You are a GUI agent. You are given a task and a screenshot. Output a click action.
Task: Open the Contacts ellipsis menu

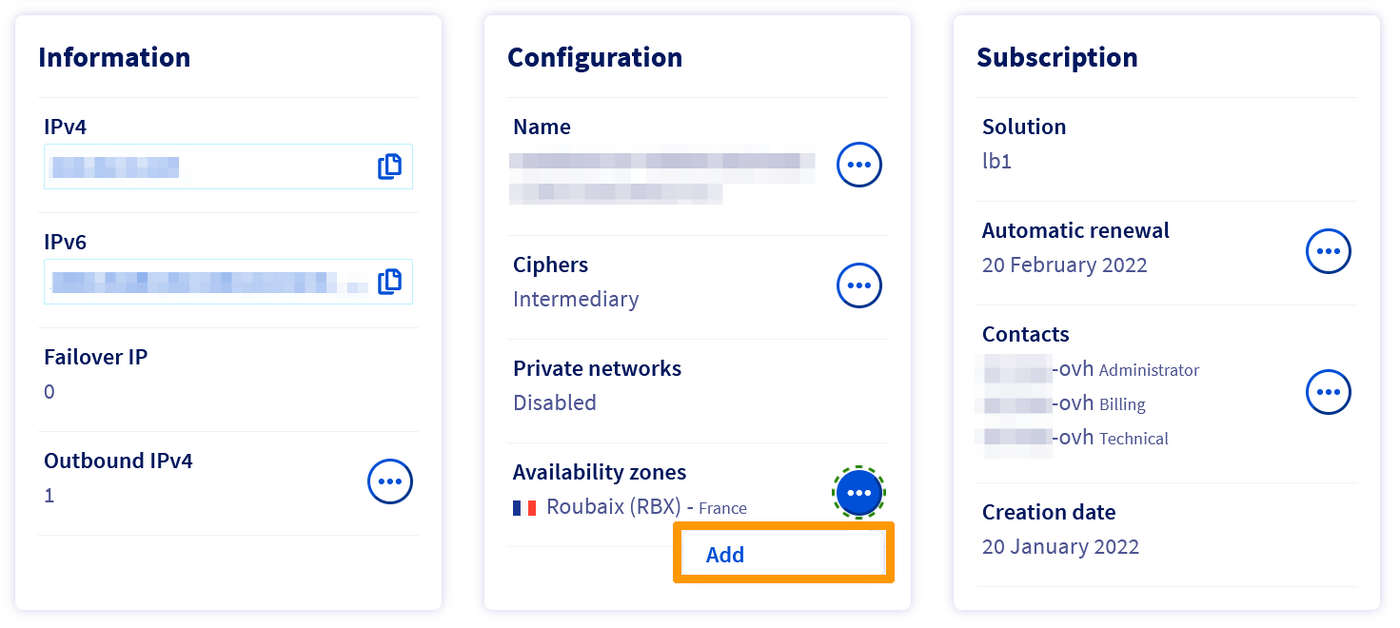pos(1328,392)
